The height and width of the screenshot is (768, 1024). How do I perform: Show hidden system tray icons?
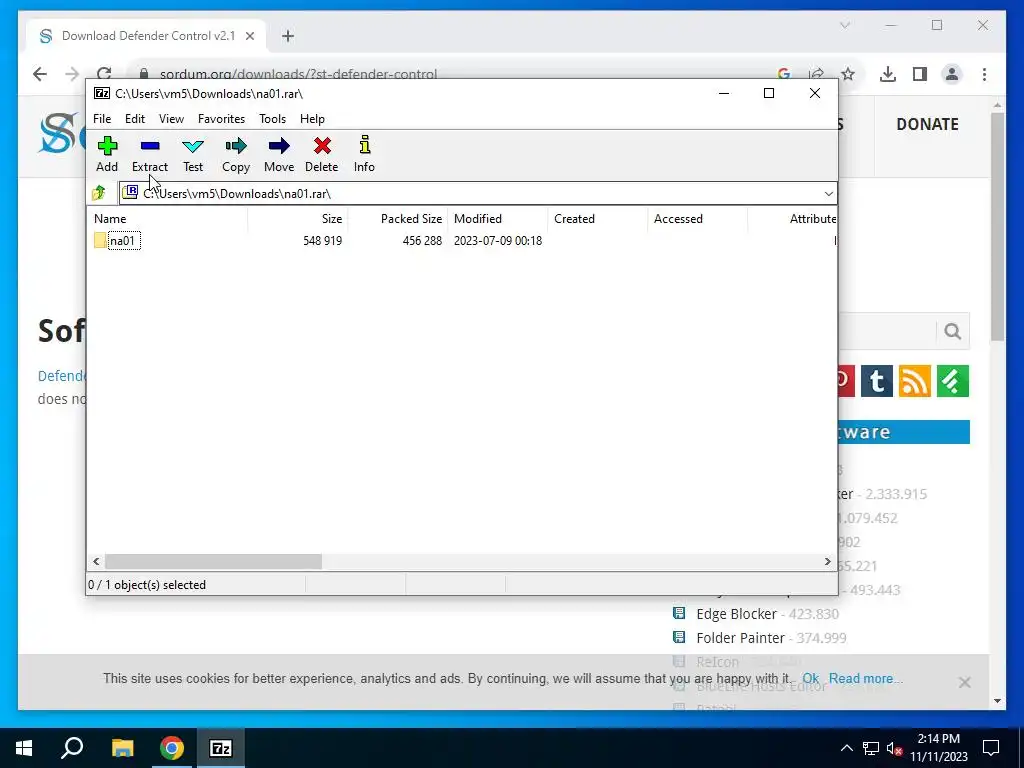[x=846, y=748]
